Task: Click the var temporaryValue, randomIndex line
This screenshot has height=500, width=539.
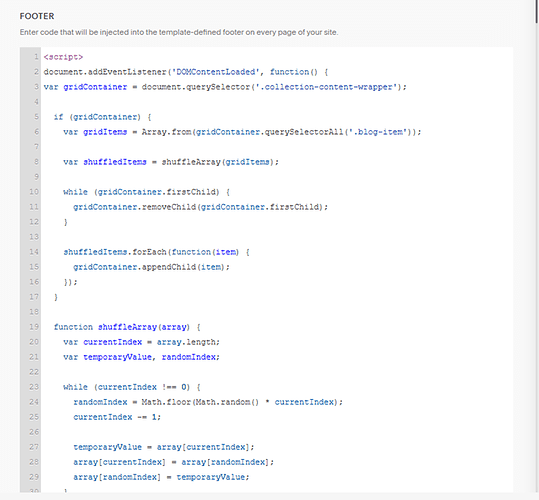Action: click(x=141, y=357)
